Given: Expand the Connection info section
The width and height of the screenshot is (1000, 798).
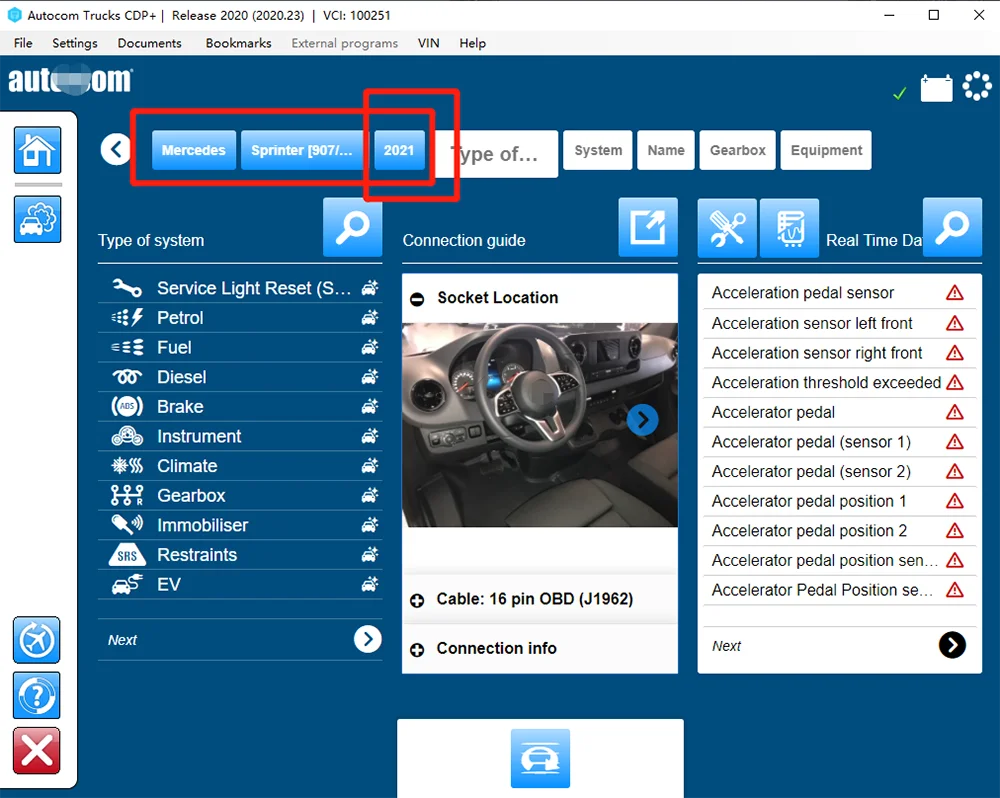Looking at the screenshot, I should tap(417, 649).
